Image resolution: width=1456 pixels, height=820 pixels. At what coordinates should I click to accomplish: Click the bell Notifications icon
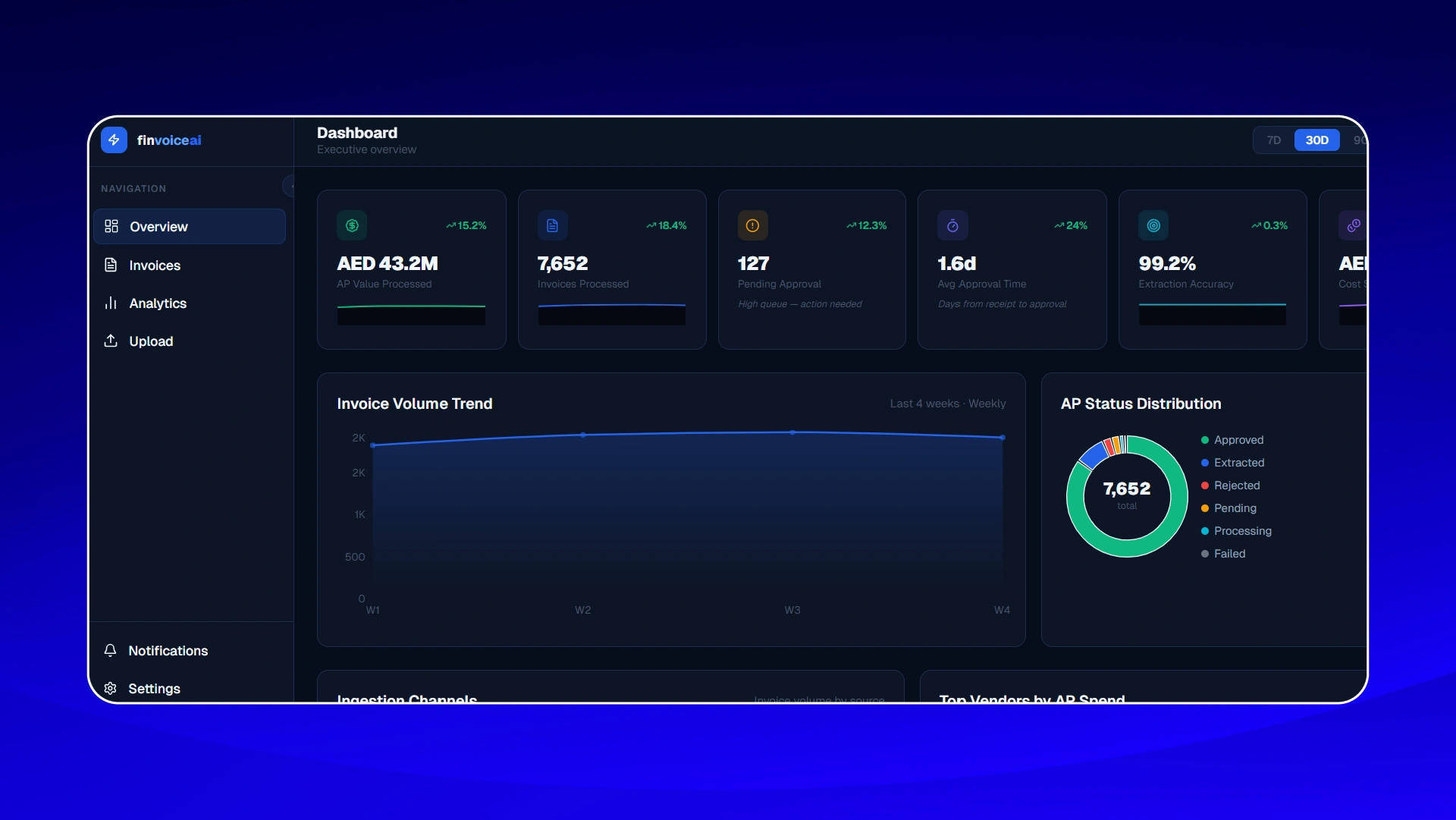click(x=111, y=650)
